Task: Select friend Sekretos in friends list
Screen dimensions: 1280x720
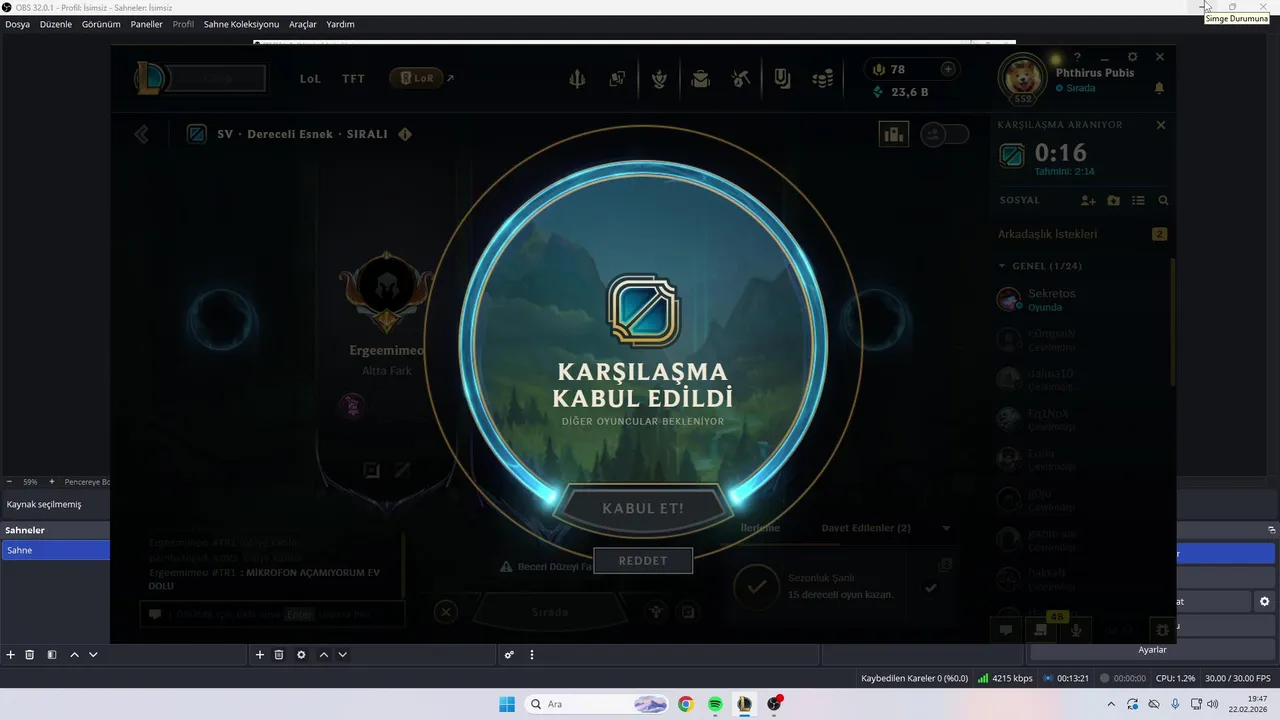Action: (1082, 299)
